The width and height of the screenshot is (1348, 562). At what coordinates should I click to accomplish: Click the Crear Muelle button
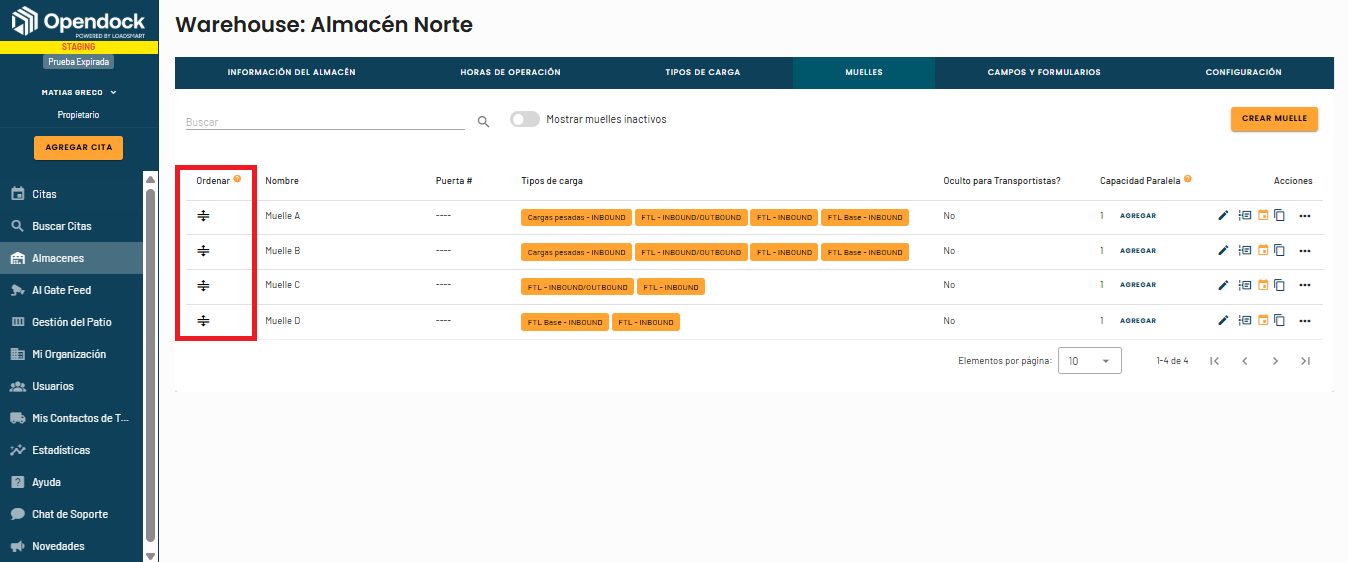[1274, 119]
